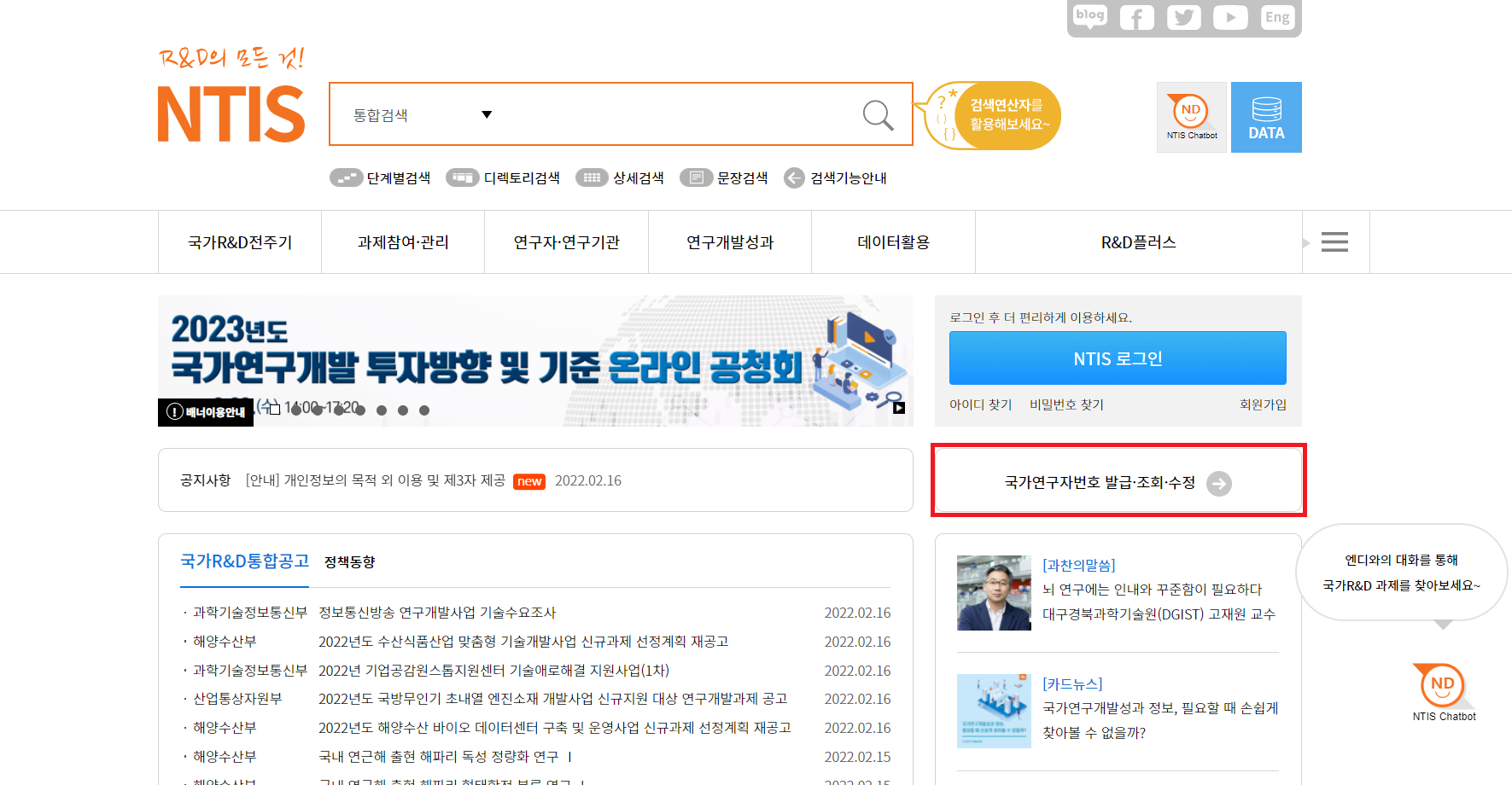Open 상세검색 advanced search
Screen dimensions: 1512x785
point(621,177)
